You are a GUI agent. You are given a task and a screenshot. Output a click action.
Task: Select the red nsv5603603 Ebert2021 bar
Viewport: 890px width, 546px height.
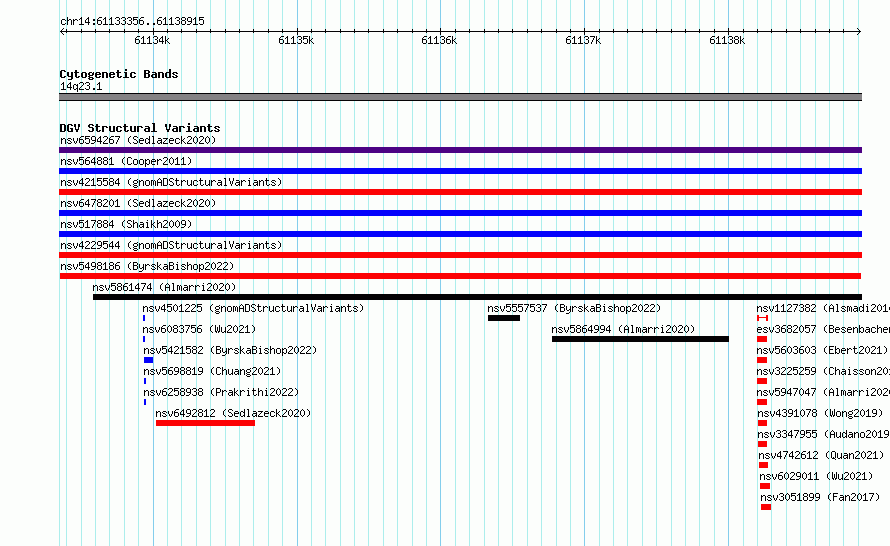tap(762, 360)
